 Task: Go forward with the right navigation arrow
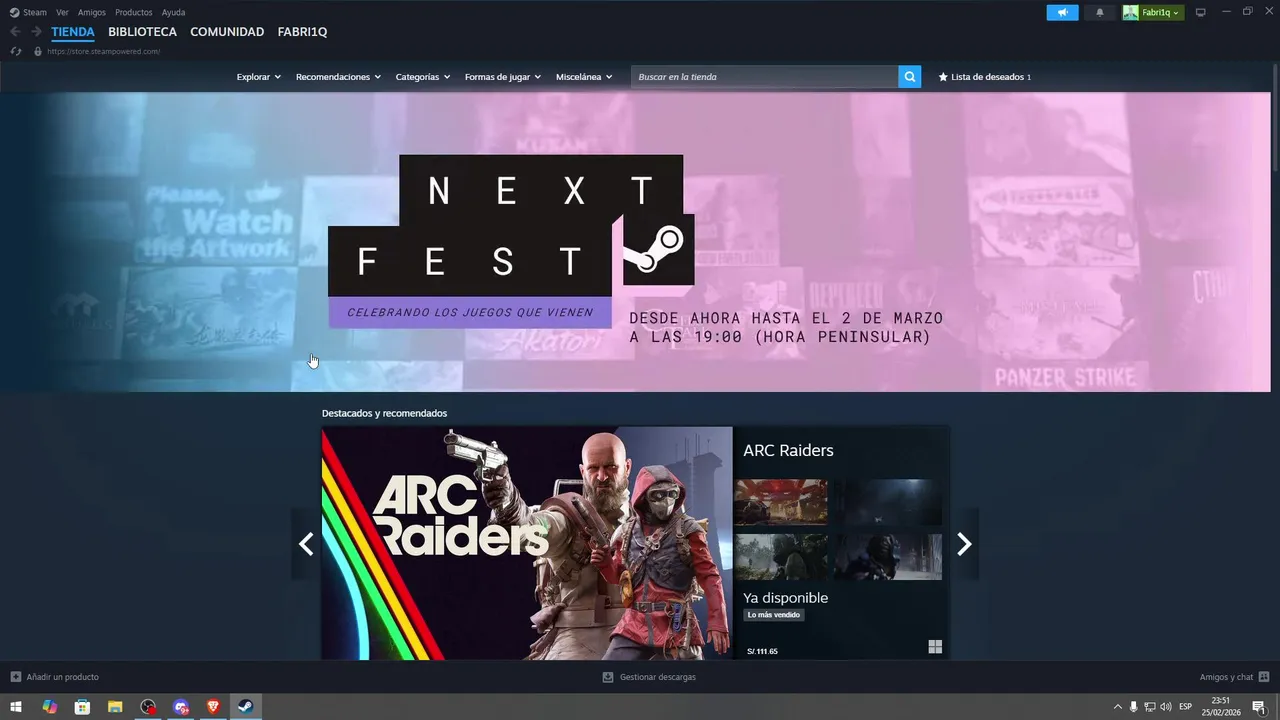(x=36, y=32)
